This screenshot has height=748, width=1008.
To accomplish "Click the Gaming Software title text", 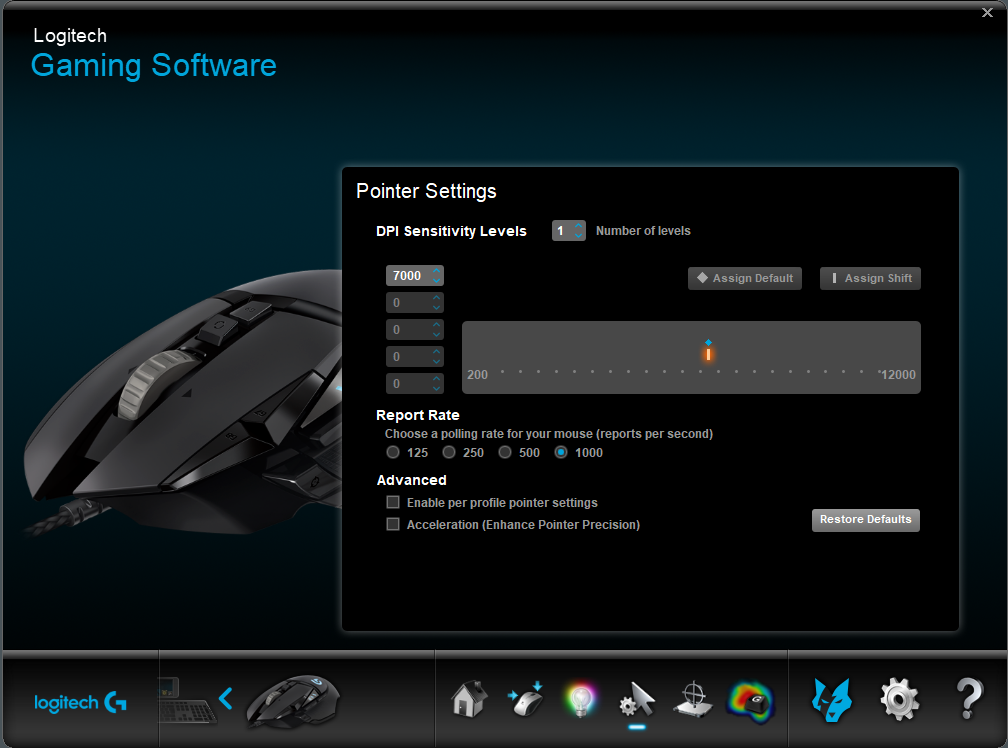I will coord(154,66).
